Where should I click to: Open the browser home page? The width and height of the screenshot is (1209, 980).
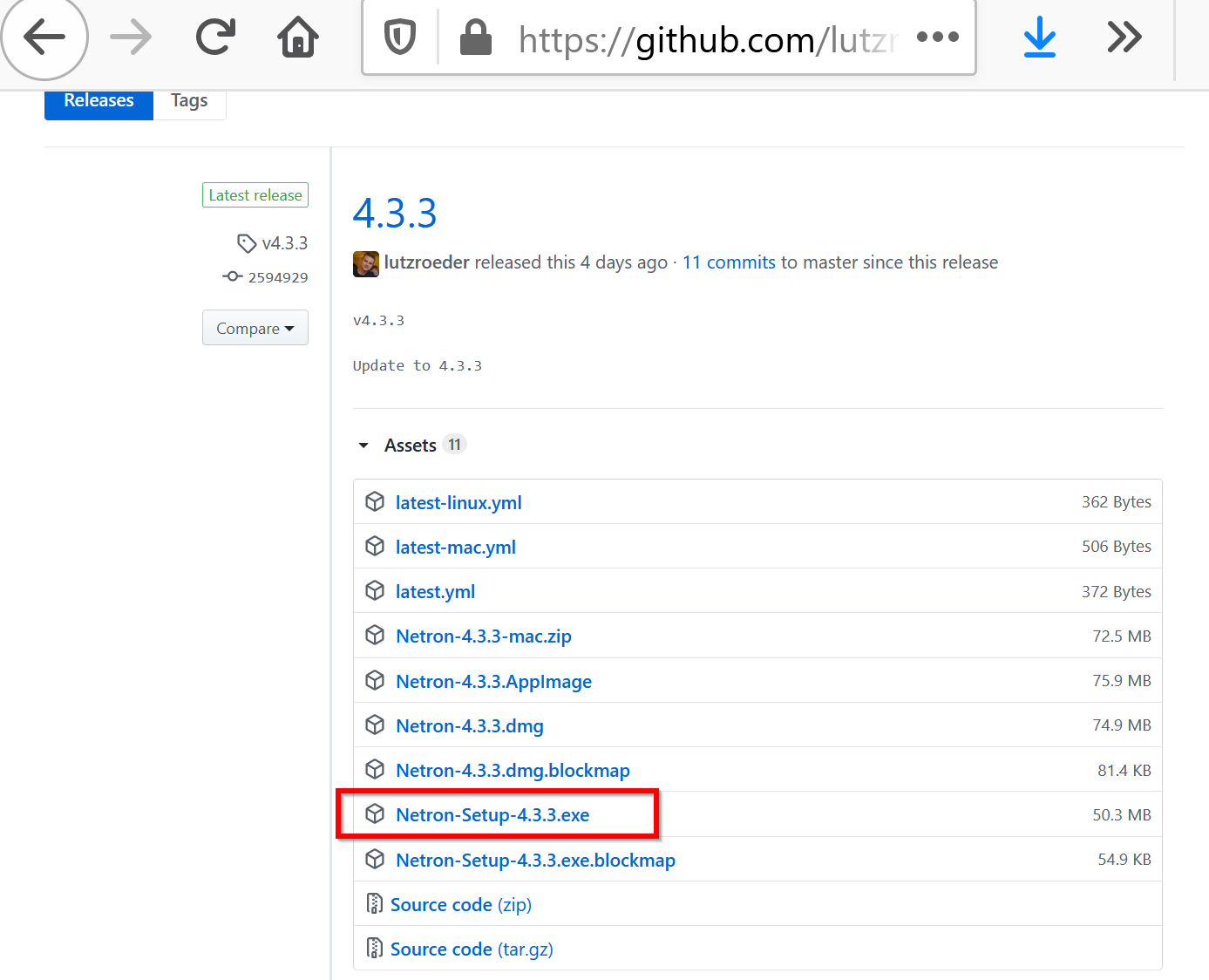(x=298, y=37)
